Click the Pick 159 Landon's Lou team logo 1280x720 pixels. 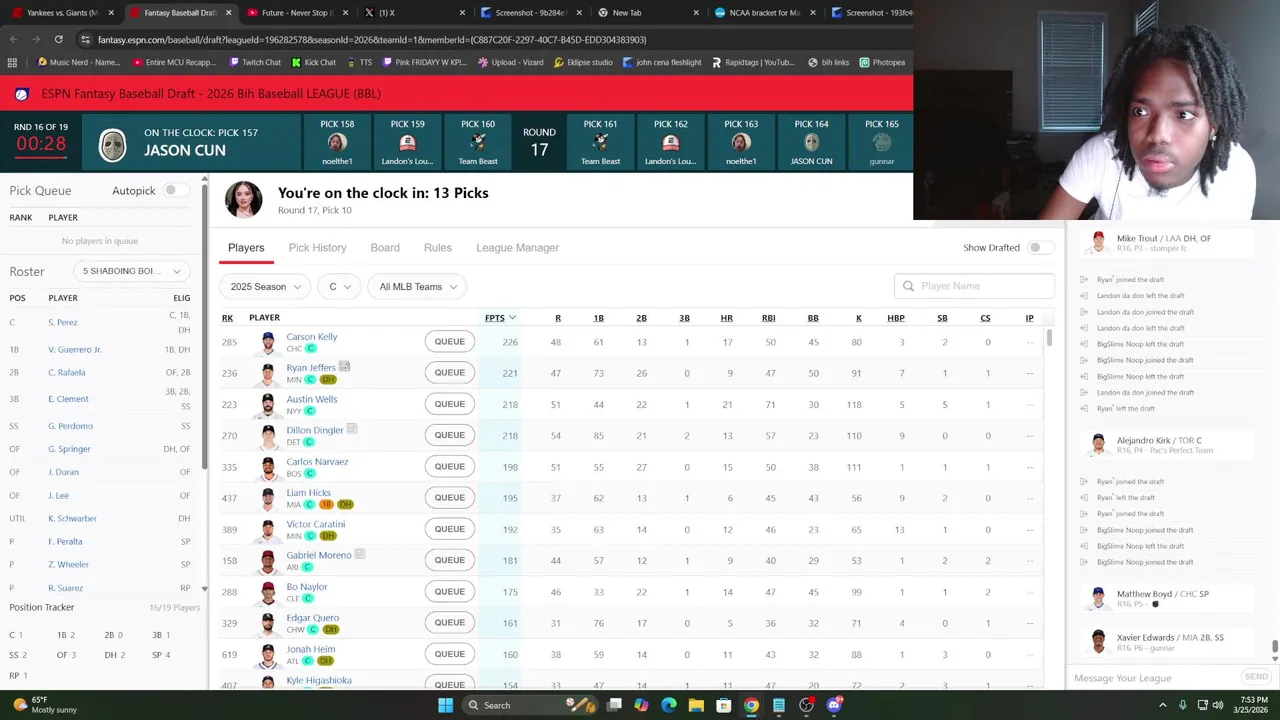[x=408, y=143]
